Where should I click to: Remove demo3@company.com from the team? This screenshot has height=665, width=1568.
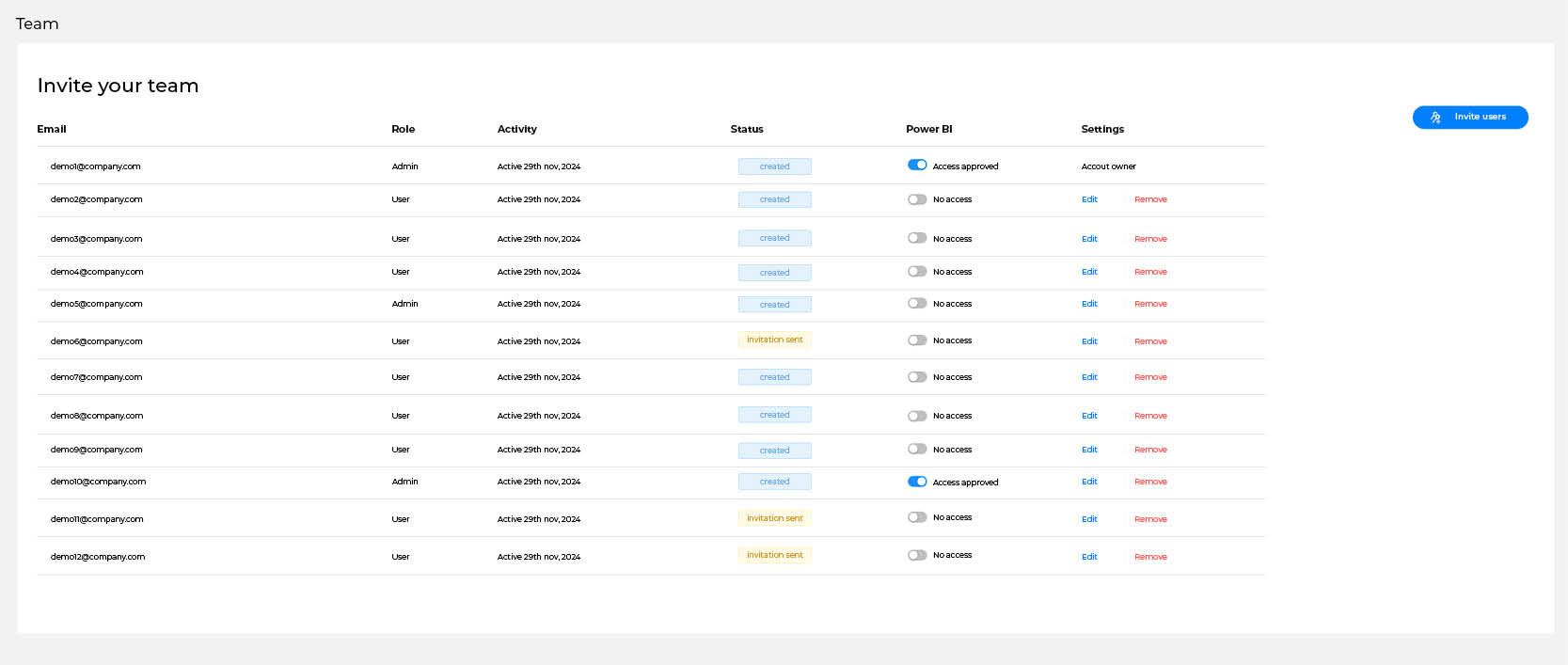pyautogui.click(x=1150, y=239)
